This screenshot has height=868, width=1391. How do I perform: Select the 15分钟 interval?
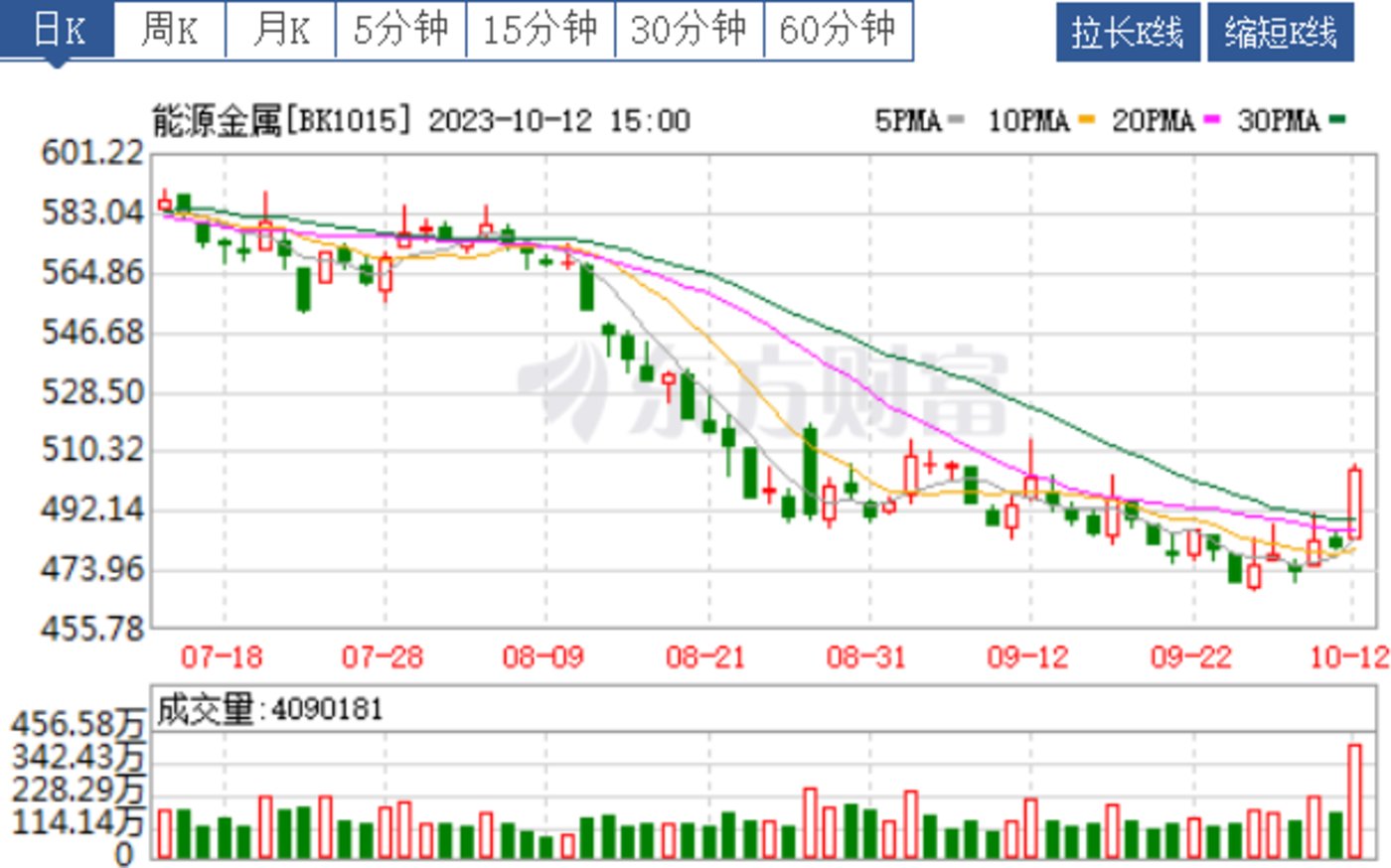(x=541, y=30)
